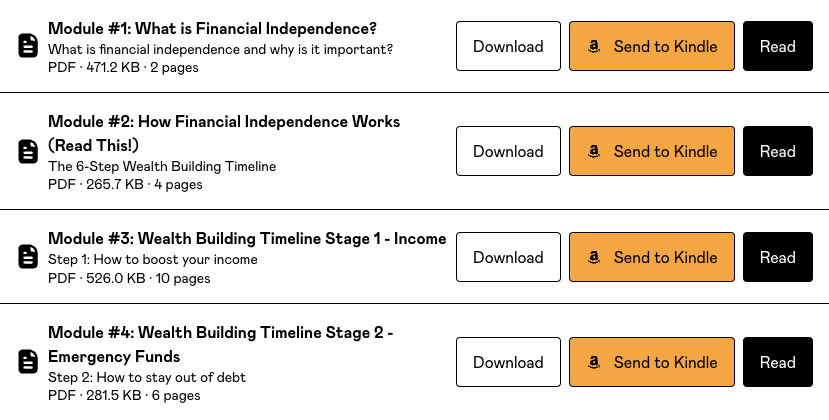
Task: Select Module #3 Wealth Building Timeline Stage 1 title
Action: tap(246, 239)
